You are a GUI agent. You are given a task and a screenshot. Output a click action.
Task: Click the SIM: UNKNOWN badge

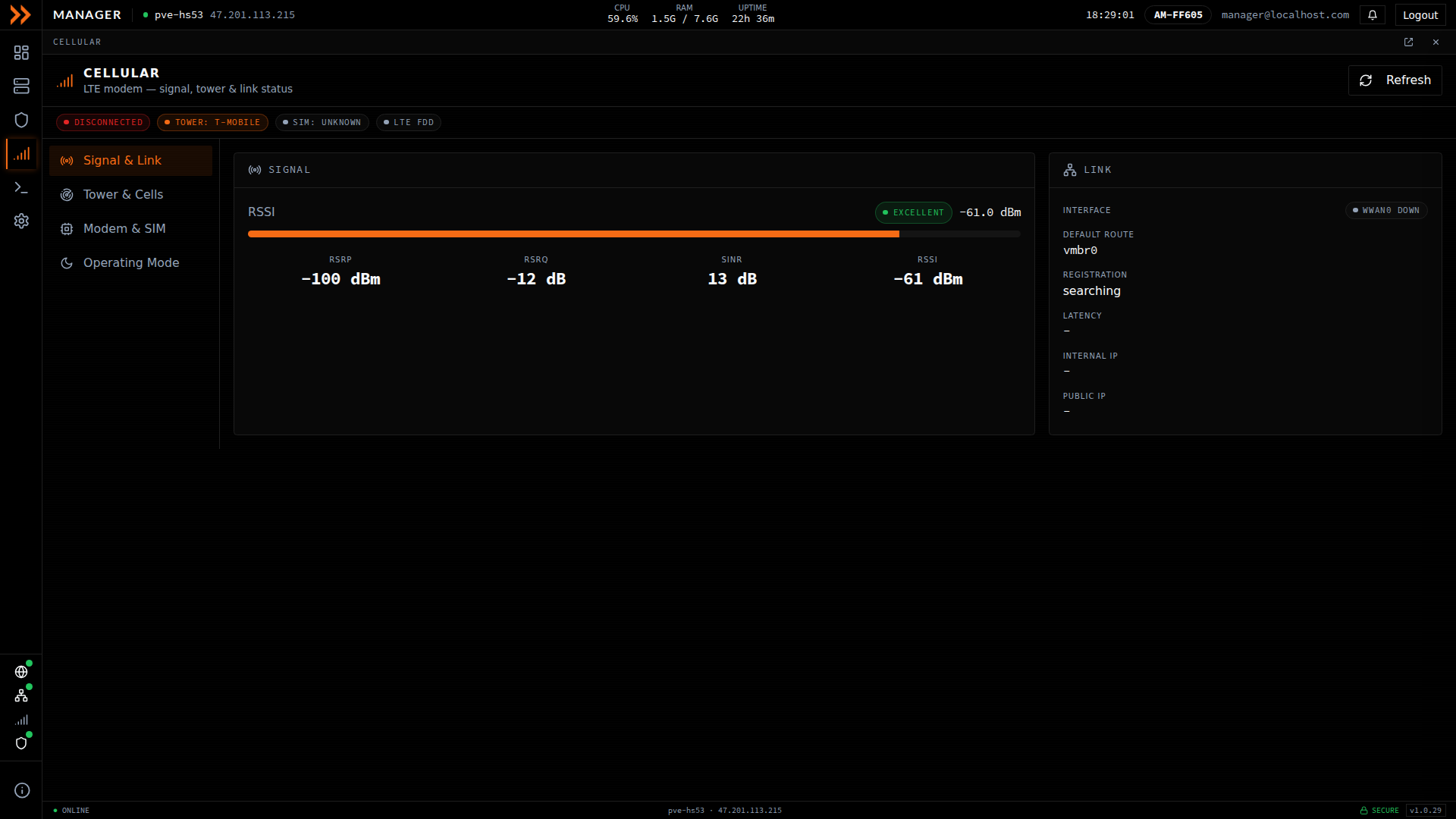322,122
